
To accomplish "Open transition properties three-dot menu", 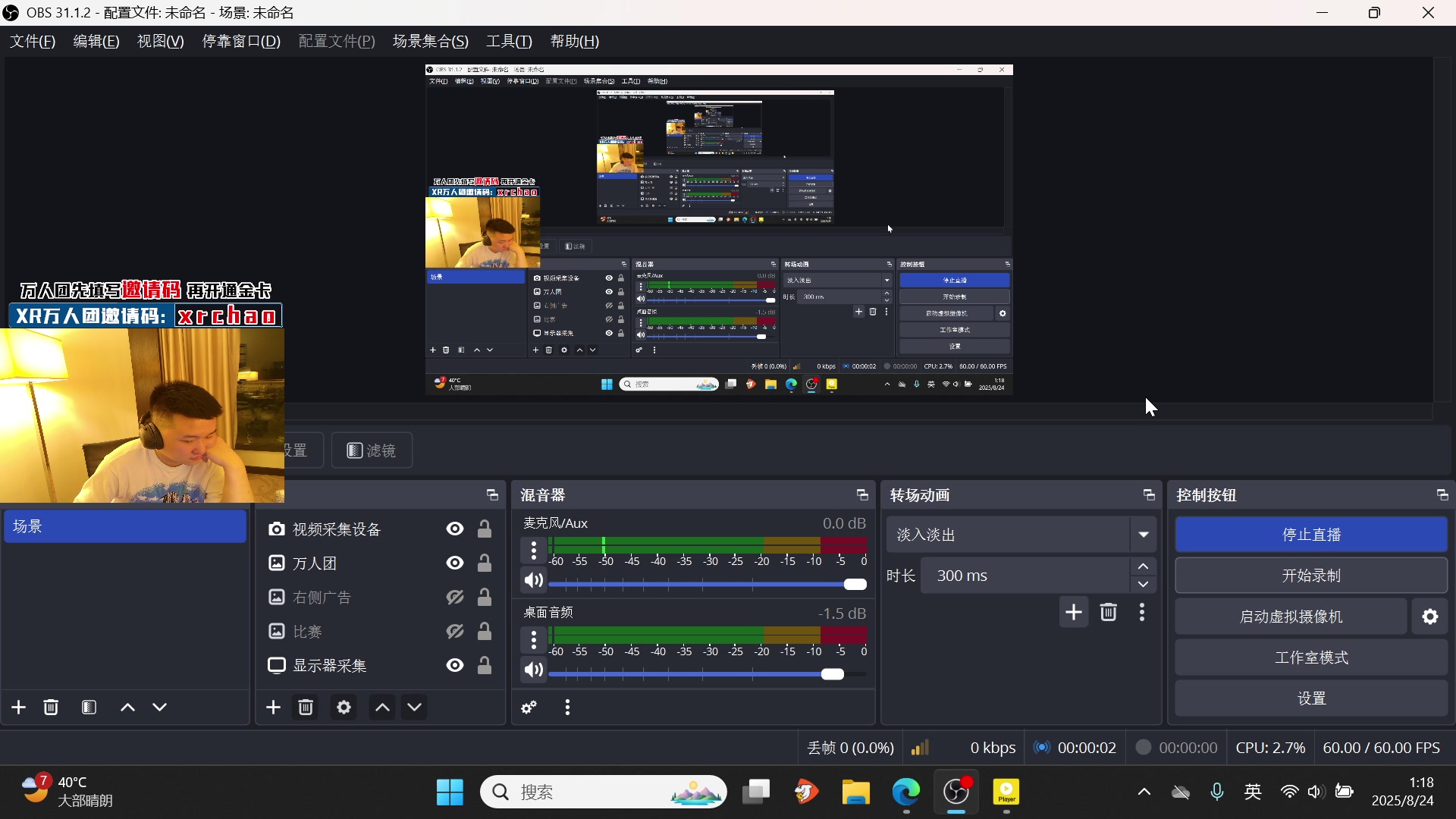I will (1142, 613).
